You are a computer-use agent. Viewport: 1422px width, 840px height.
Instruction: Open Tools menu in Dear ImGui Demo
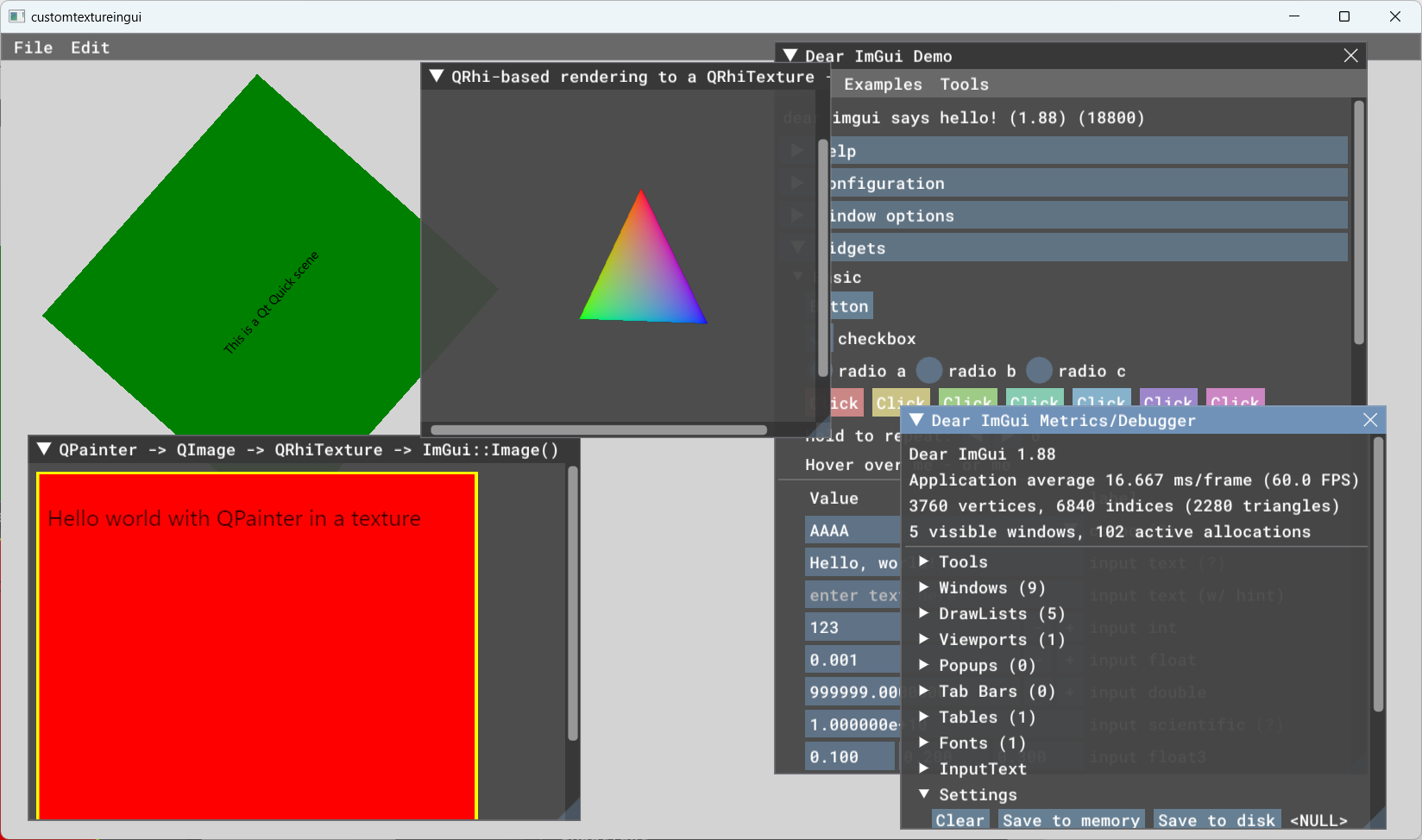coord(964,85)
